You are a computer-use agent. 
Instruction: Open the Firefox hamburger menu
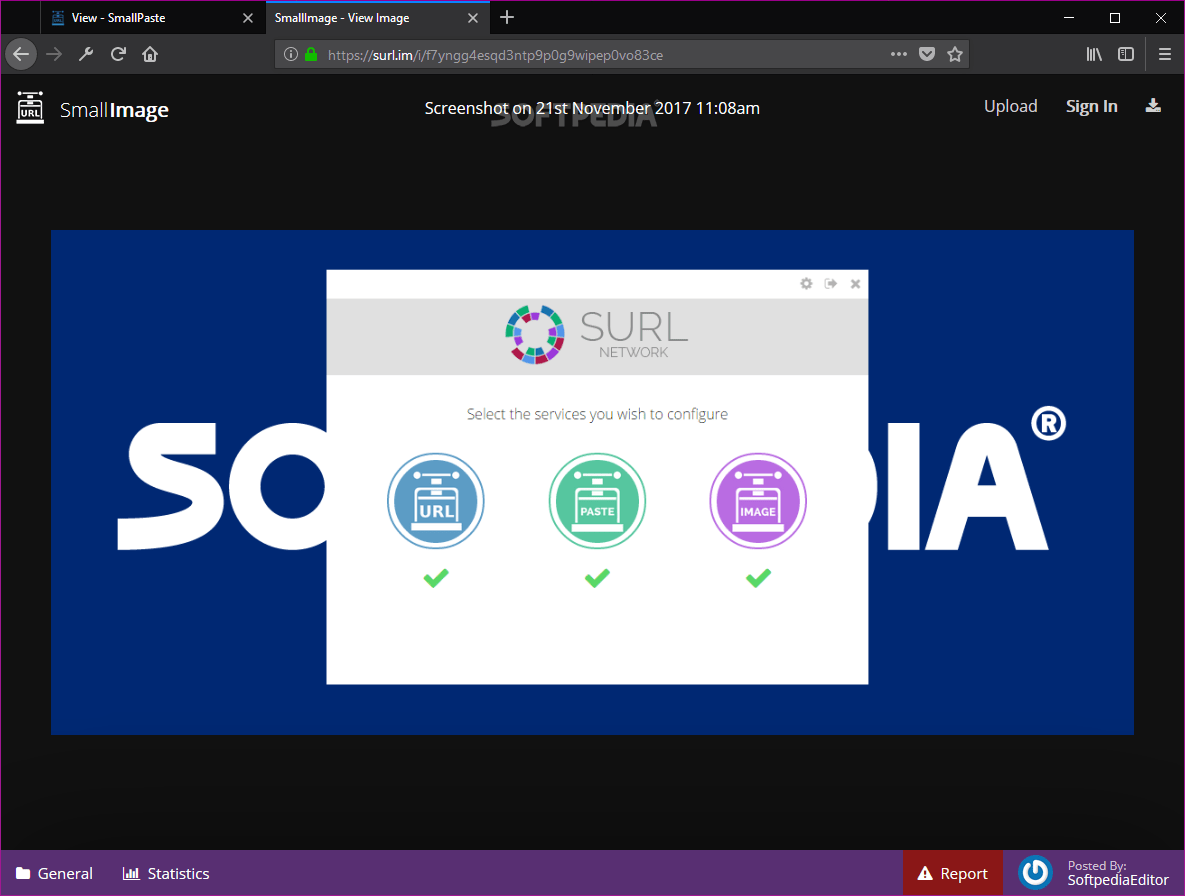[x=1165, y=54]
